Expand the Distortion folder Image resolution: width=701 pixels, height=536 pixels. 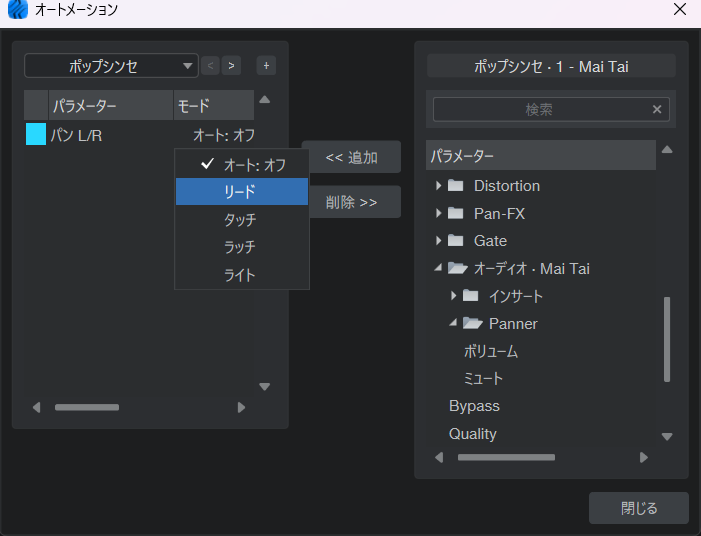[439, 186]
